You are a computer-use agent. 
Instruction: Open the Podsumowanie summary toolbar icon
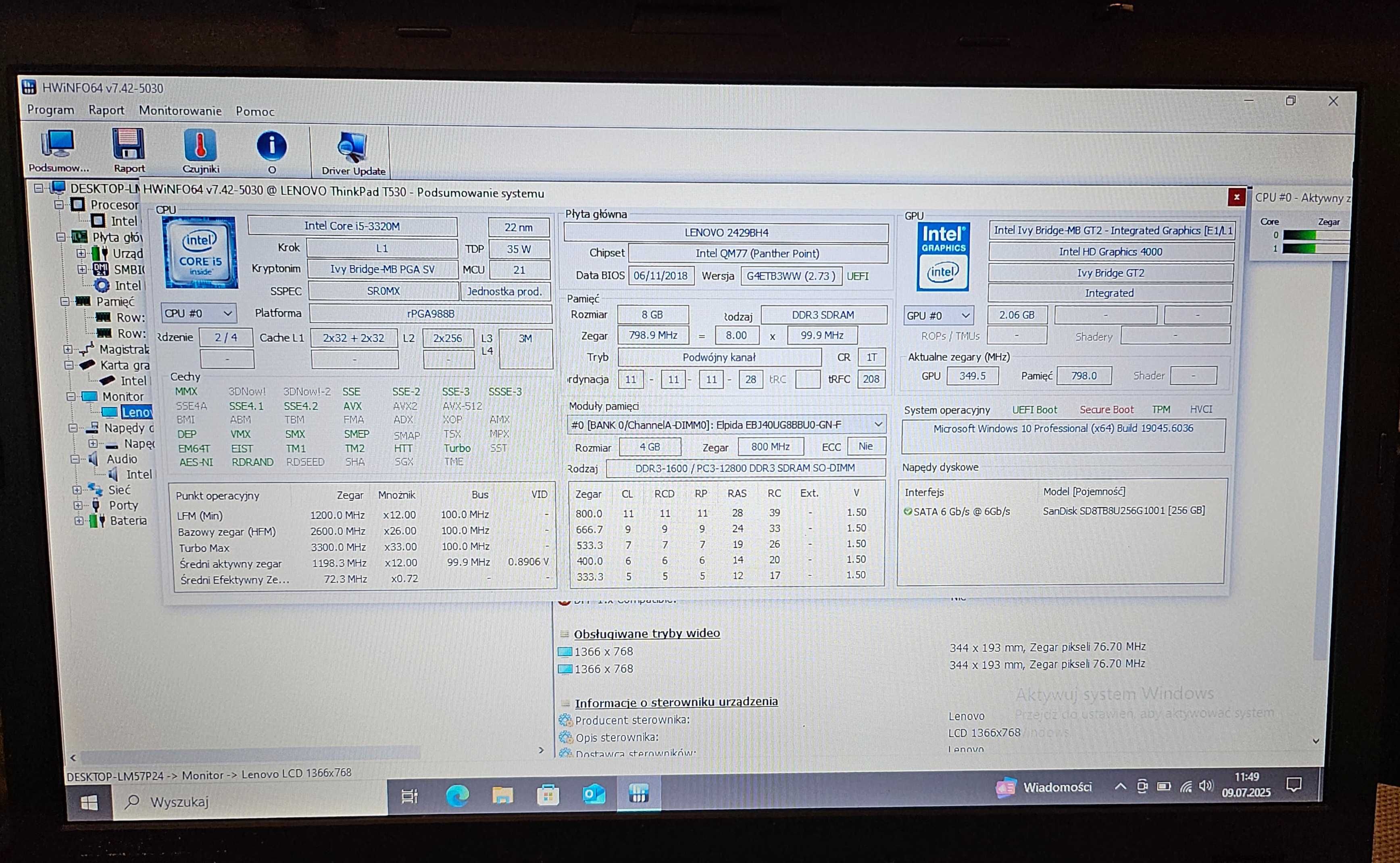point(58,151)
